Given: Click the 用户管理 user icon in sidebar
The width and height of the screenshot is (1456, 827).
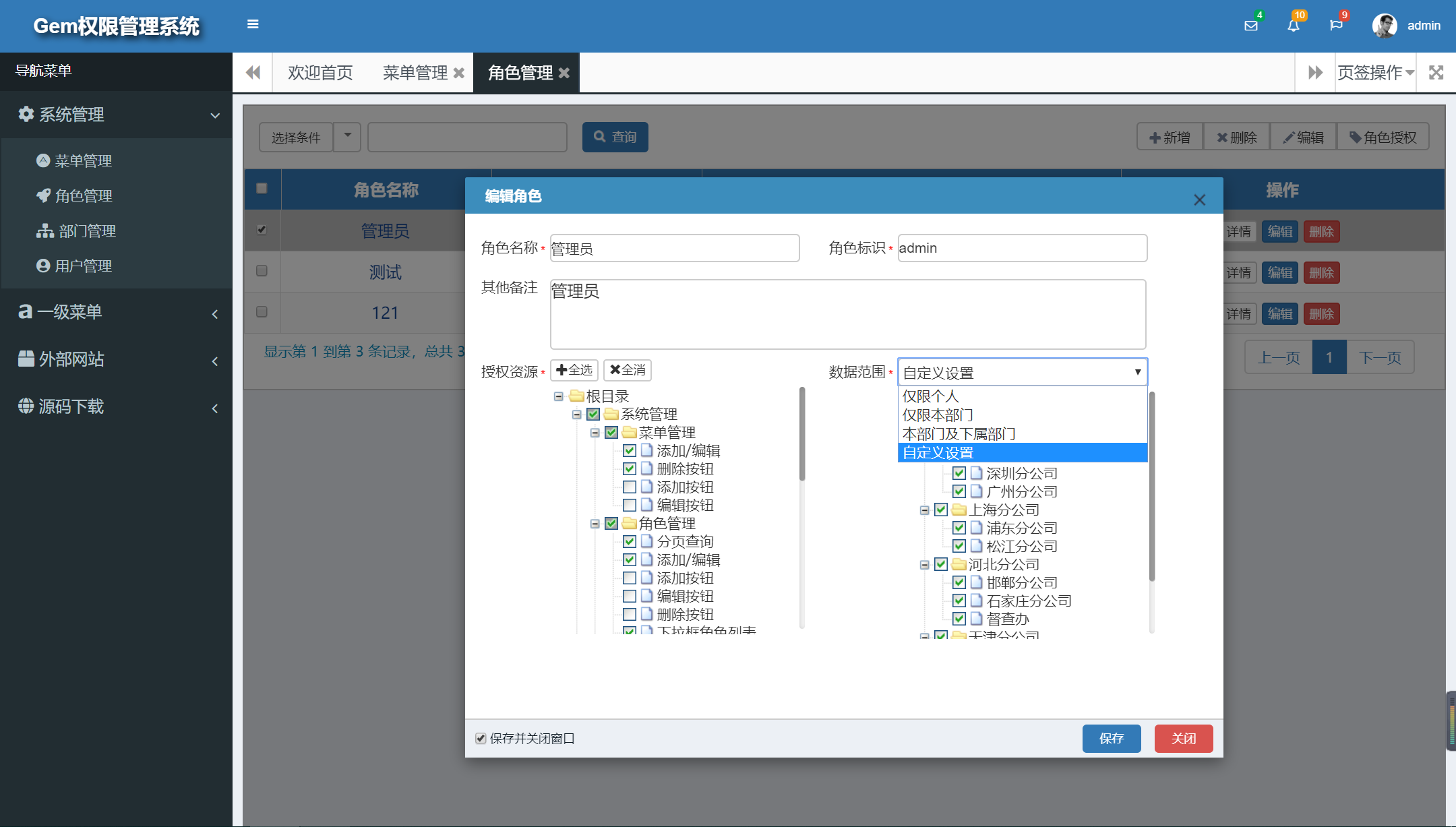Looking at the screenshot, I should [x=43, y=265].
